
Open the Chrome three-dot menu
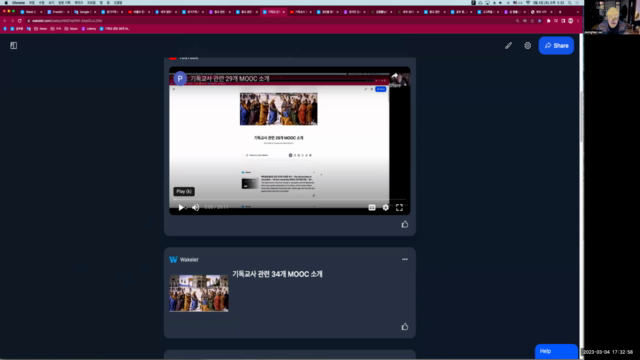578,21
